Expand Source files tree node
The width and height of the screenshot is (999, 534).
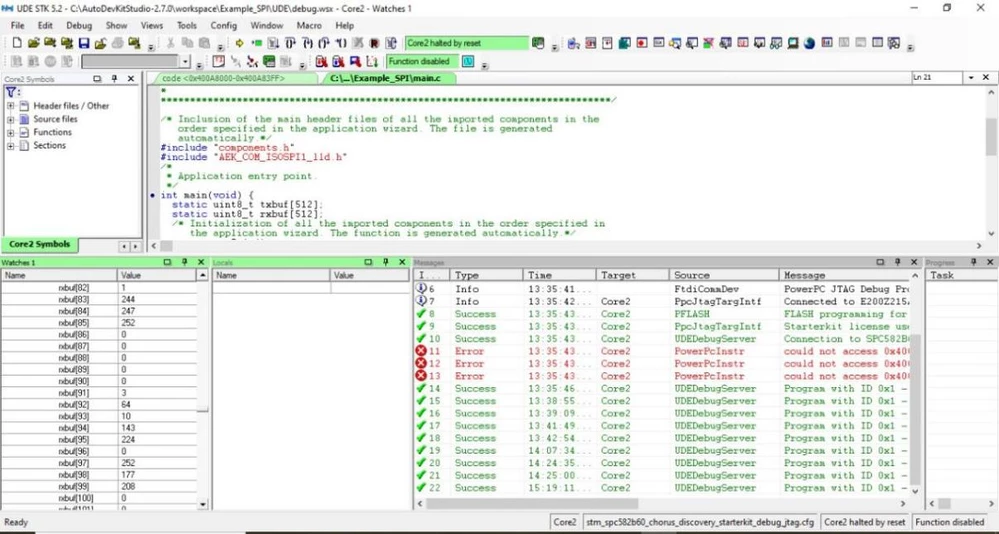click(x=11, y=119)
